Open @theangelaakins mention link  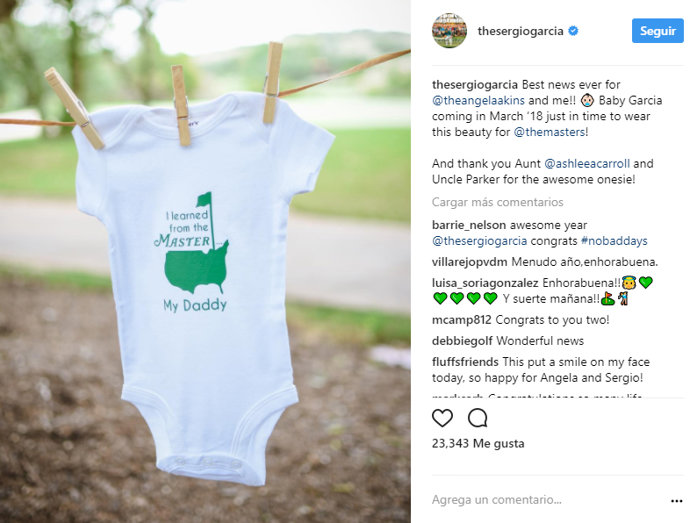pyautogui.click(x=478, y=100)
